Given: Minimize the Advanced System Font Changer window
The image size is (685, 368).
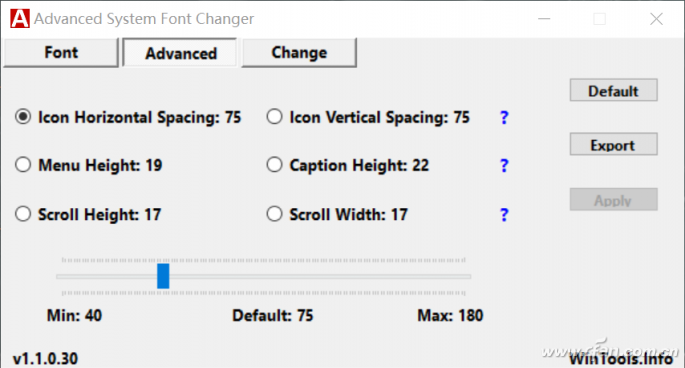Looking at the screenshot, I should [x=544, y=19].
